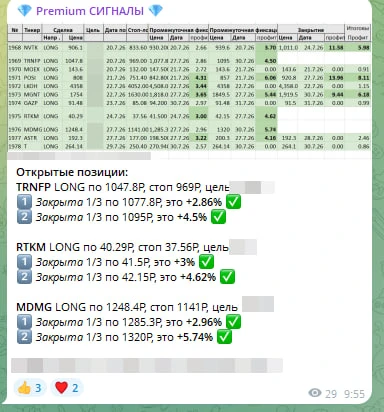Click the green checkmark after +4.5%

(x=219, y=217)
